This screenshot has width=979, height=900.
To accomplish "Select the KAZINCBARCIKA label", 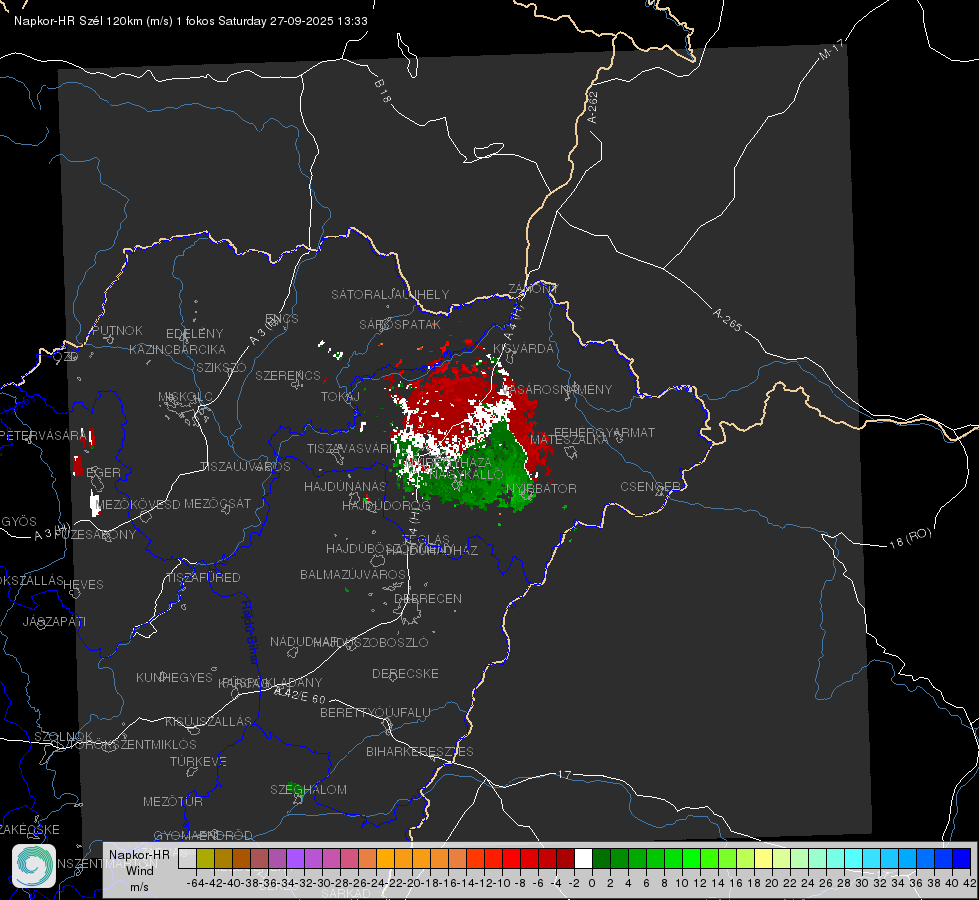I will pos(177,349).
